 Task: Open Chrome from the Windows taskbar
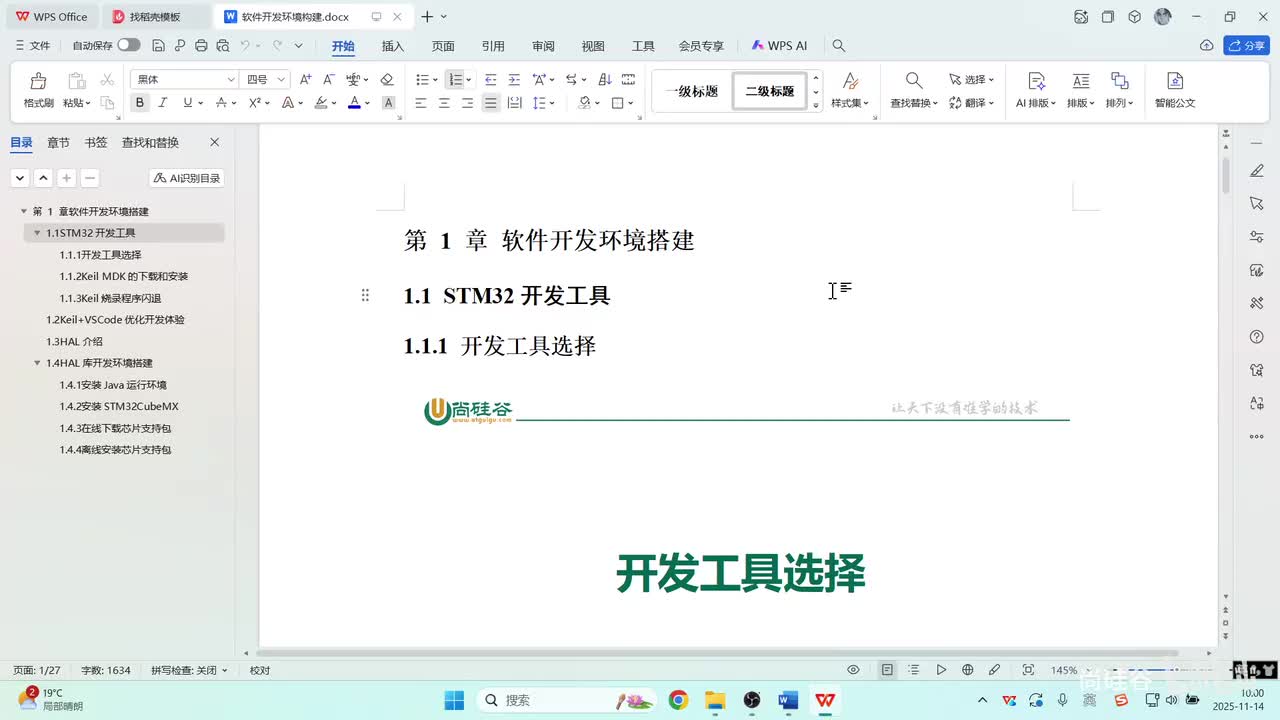(678, 700)
